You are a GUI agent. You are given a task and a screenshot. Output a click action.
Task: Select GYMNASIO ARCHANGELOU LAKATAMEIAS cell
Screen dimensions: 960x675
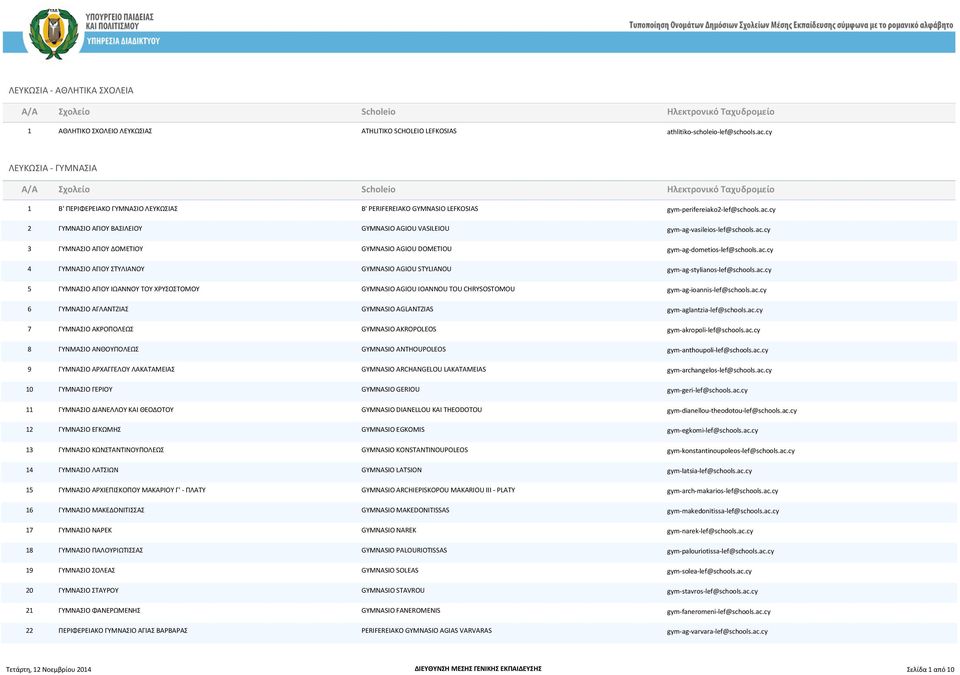tap(423, 369)
